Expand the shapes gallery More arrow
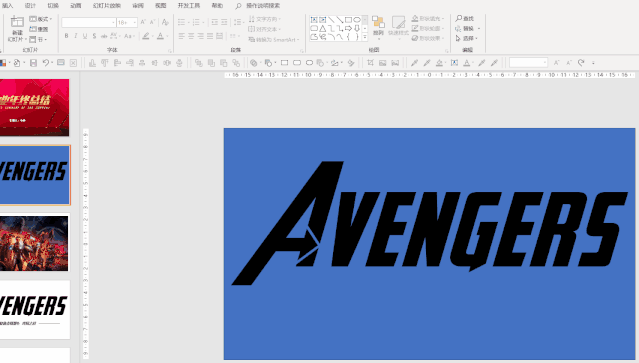639x363 pixels. pos(365,37)
